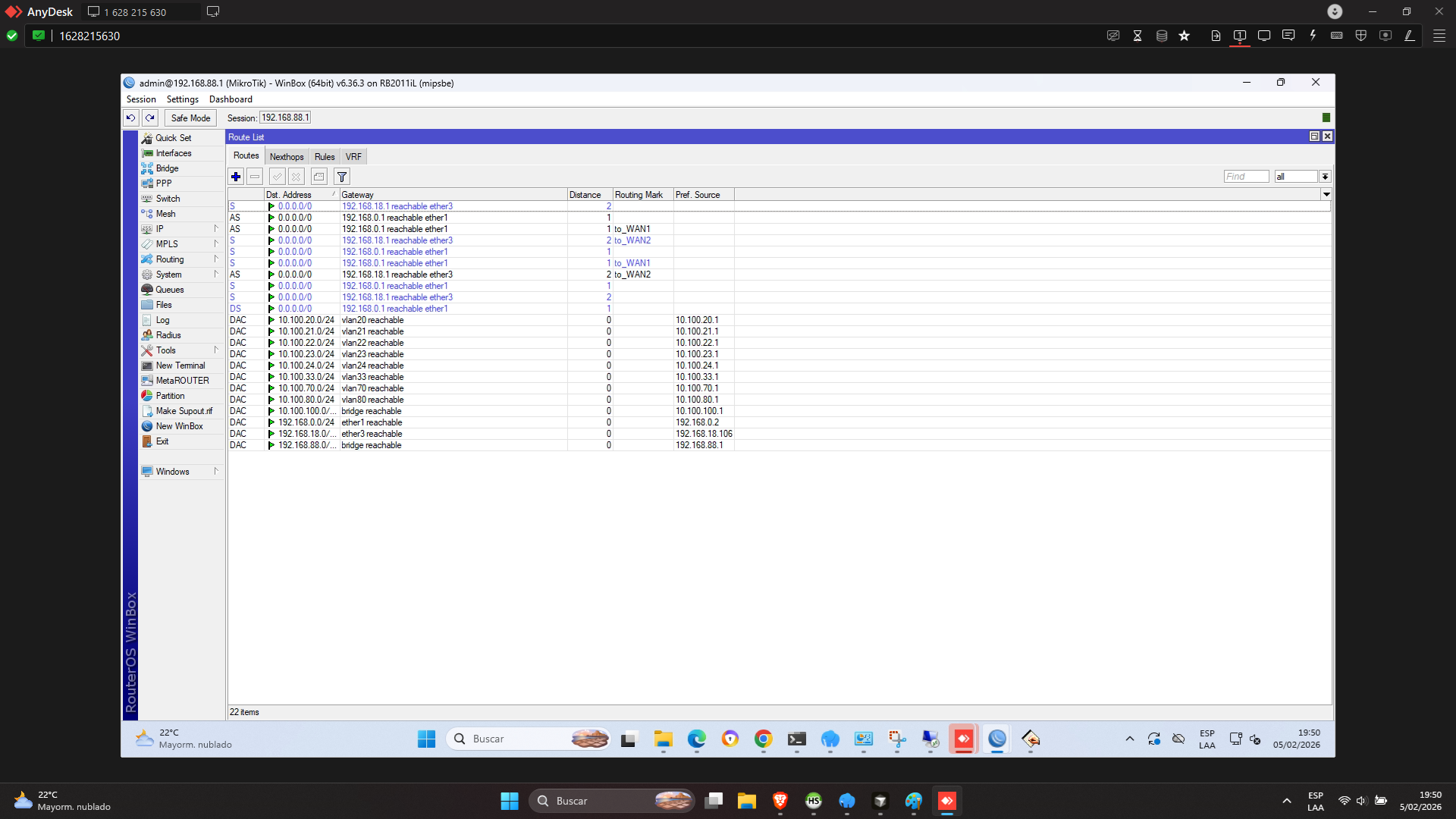This screenshot has width=1456, height=819.
Task: Click the Find search field
Action: pyautogui.click(x=1246, y=177)
